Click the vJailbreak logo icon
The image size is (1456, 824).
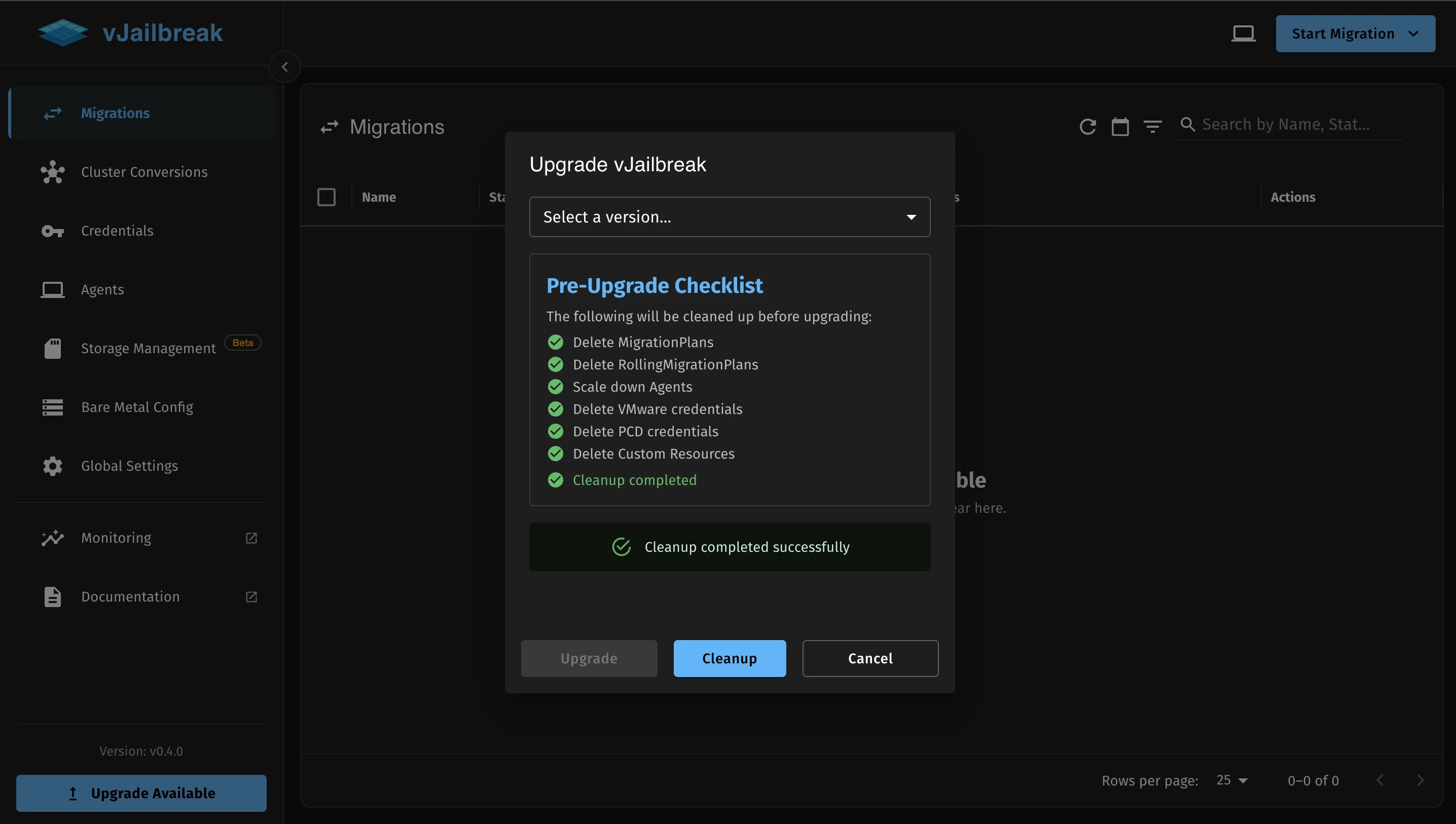pos(63,32)
